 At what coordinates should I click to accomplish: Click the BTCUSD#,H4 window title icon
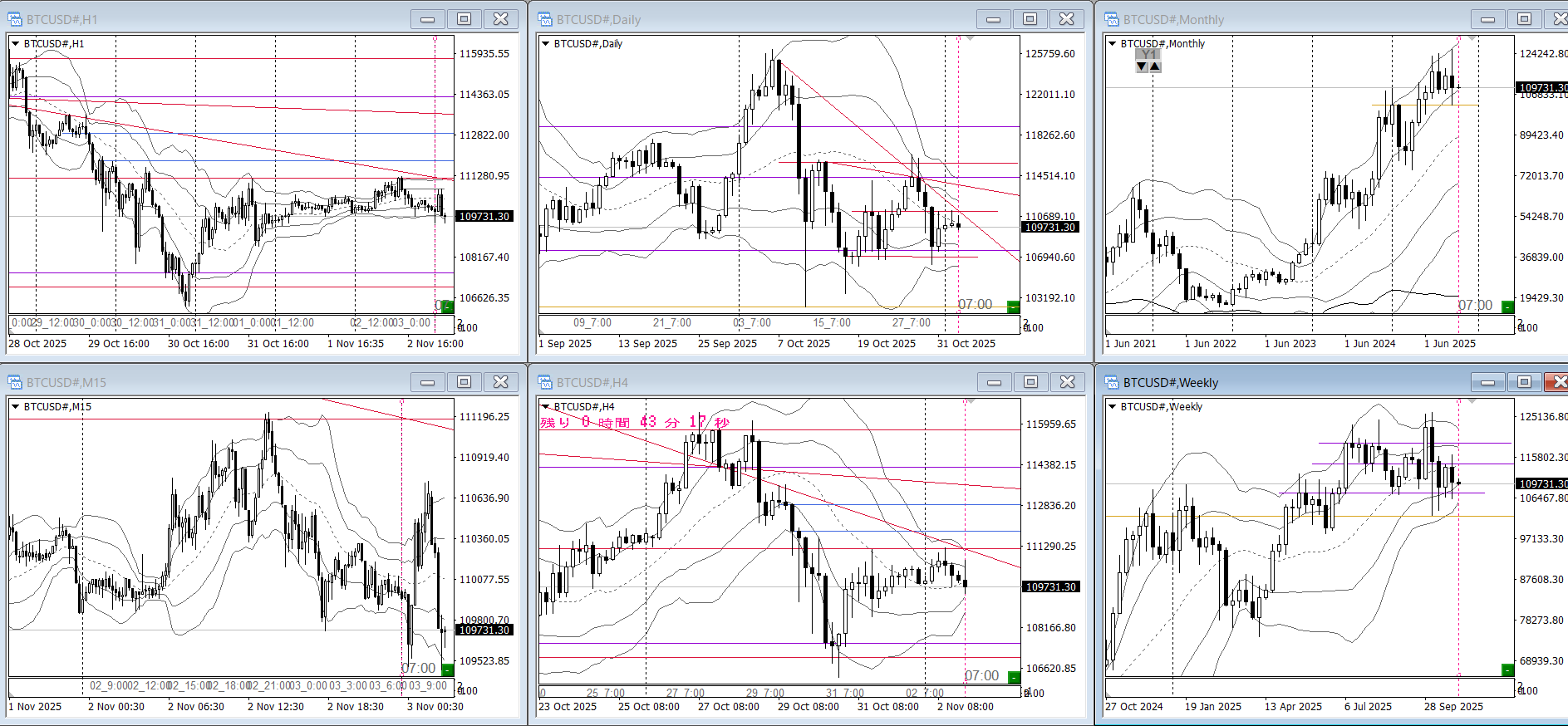pos(545,382)
